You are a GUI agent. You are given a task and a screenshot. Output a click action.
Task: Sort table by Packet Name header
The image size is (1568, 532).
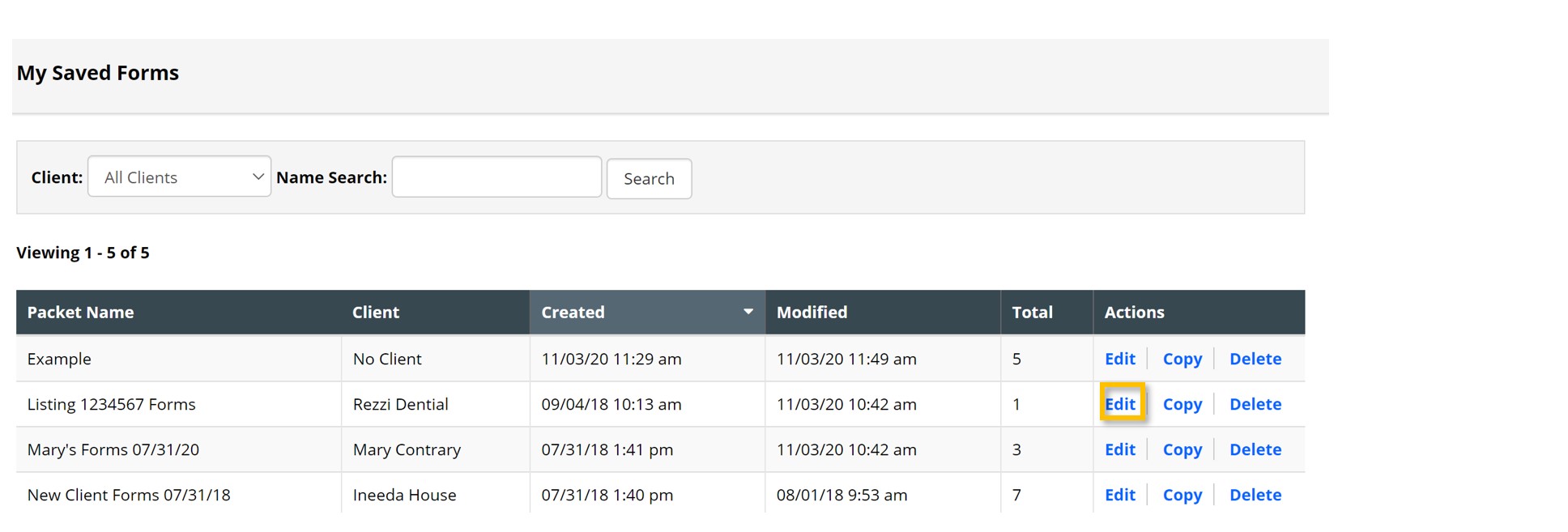coord(80,313)
